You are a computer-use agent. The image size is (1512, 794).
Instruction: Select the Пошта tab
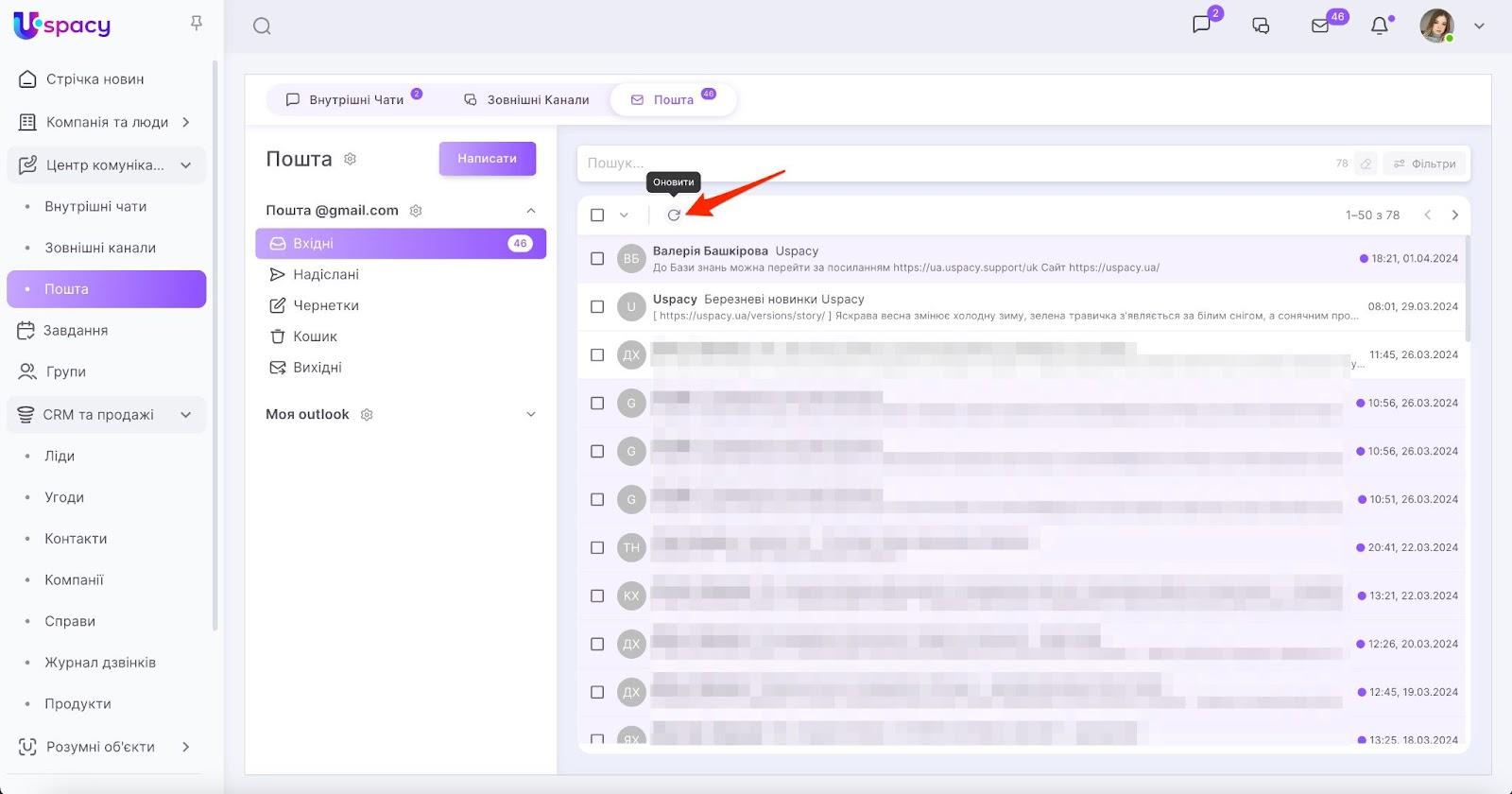click(x=674, y=99)
